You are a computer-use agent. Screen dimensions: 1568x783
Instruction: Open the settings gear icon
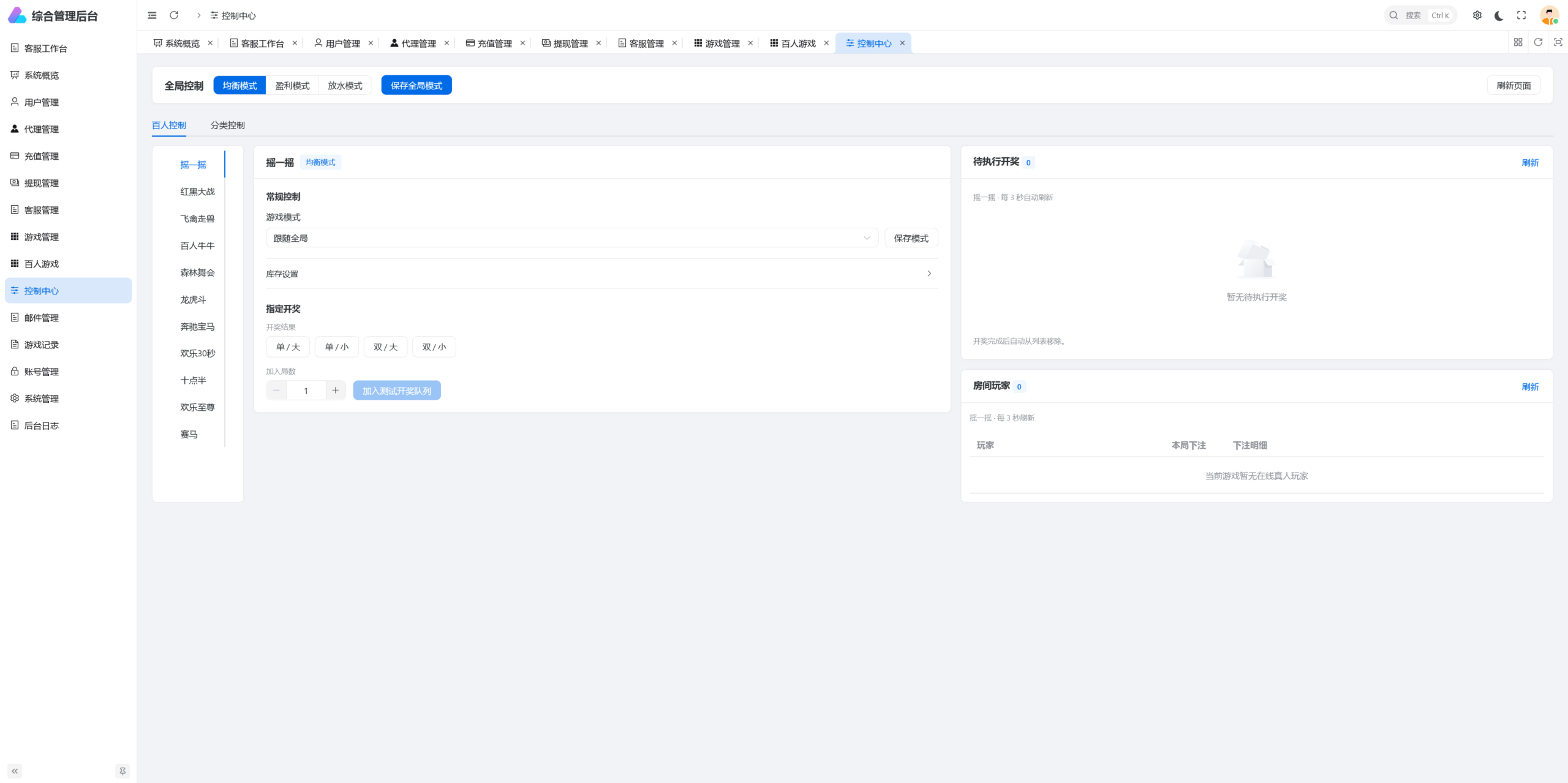1477,15
